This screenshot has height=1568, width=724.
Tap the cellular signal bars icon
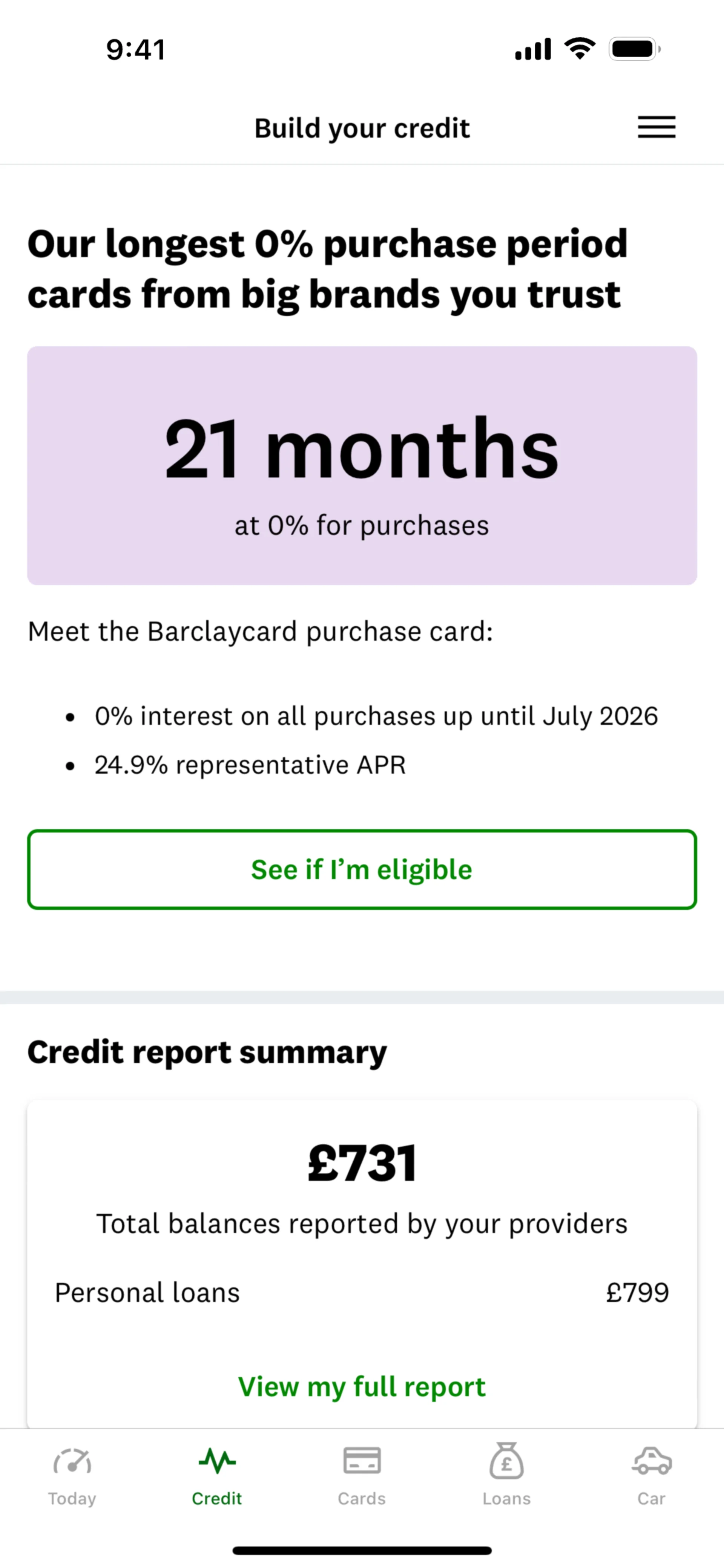[x=533, y=49]
